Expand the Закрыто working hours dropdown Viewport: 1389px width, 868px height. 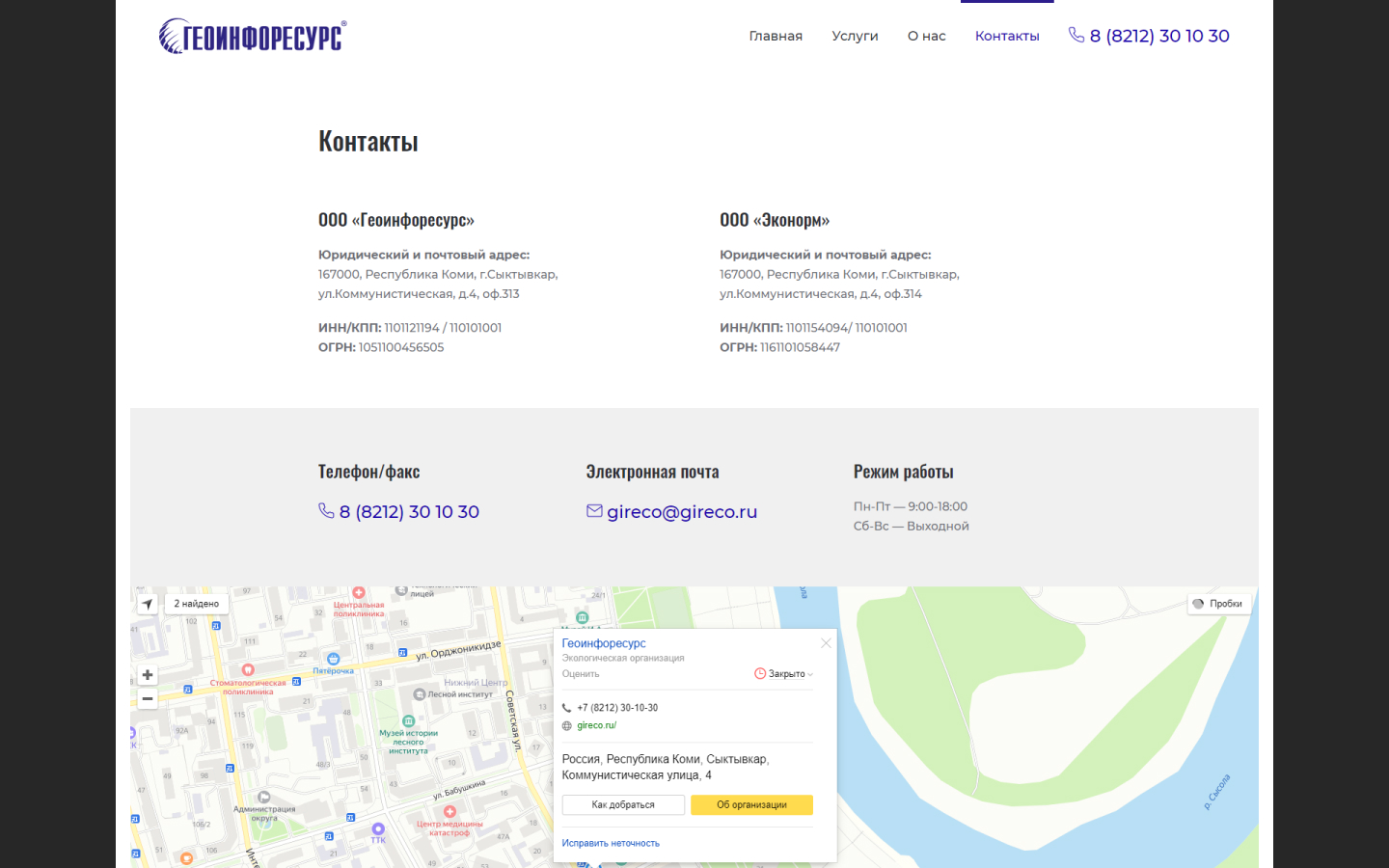pyautogui.click(x=784, y=674)
